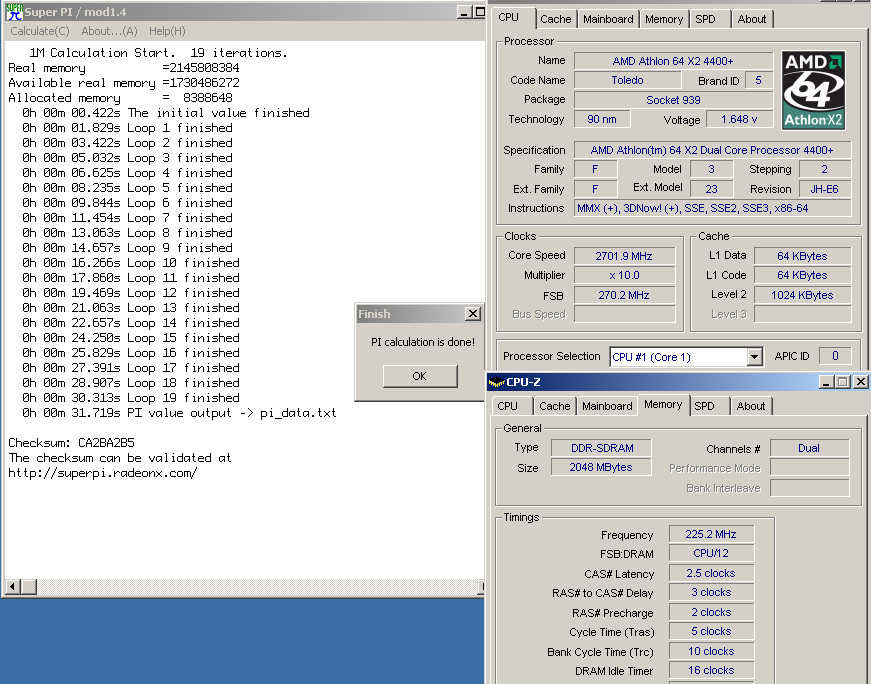Close the Finish dialog with the X
Screen dimensions: 871x684
point(473,314)
